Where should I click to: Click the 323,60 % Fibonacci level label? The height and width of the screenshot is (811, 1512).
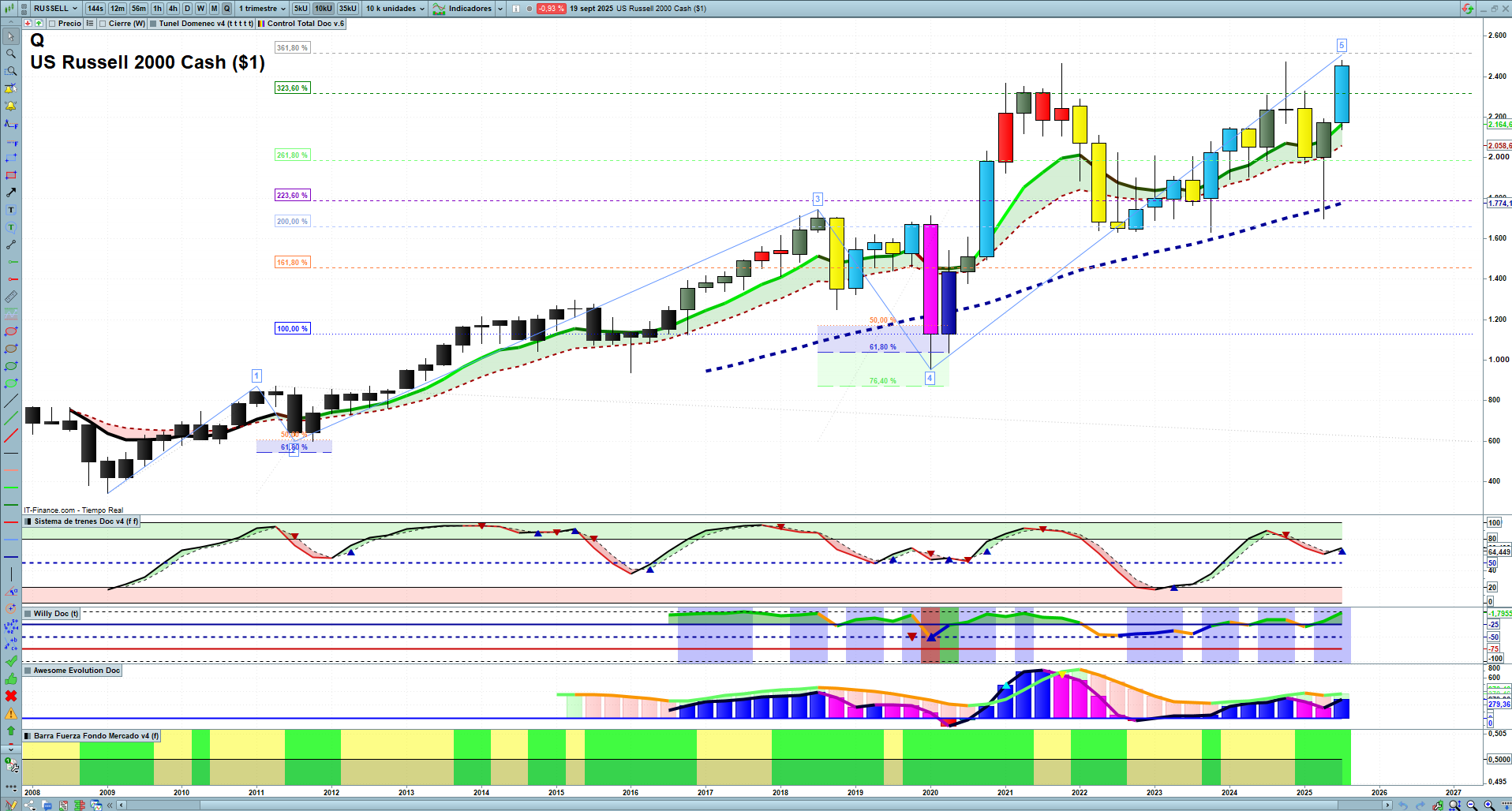tap(292, 88)
